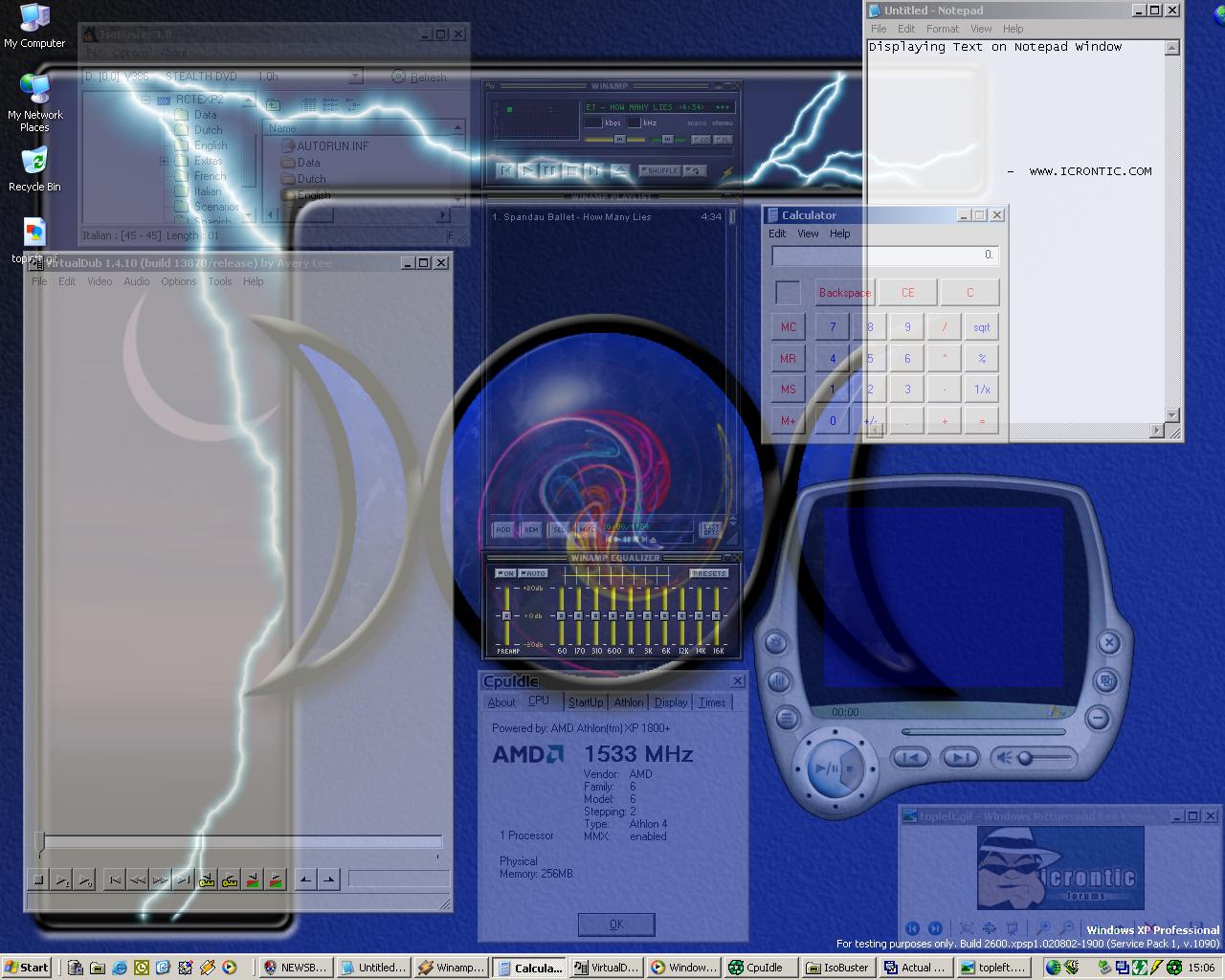Click previous scene button in VirtualDub

point(253,880)
